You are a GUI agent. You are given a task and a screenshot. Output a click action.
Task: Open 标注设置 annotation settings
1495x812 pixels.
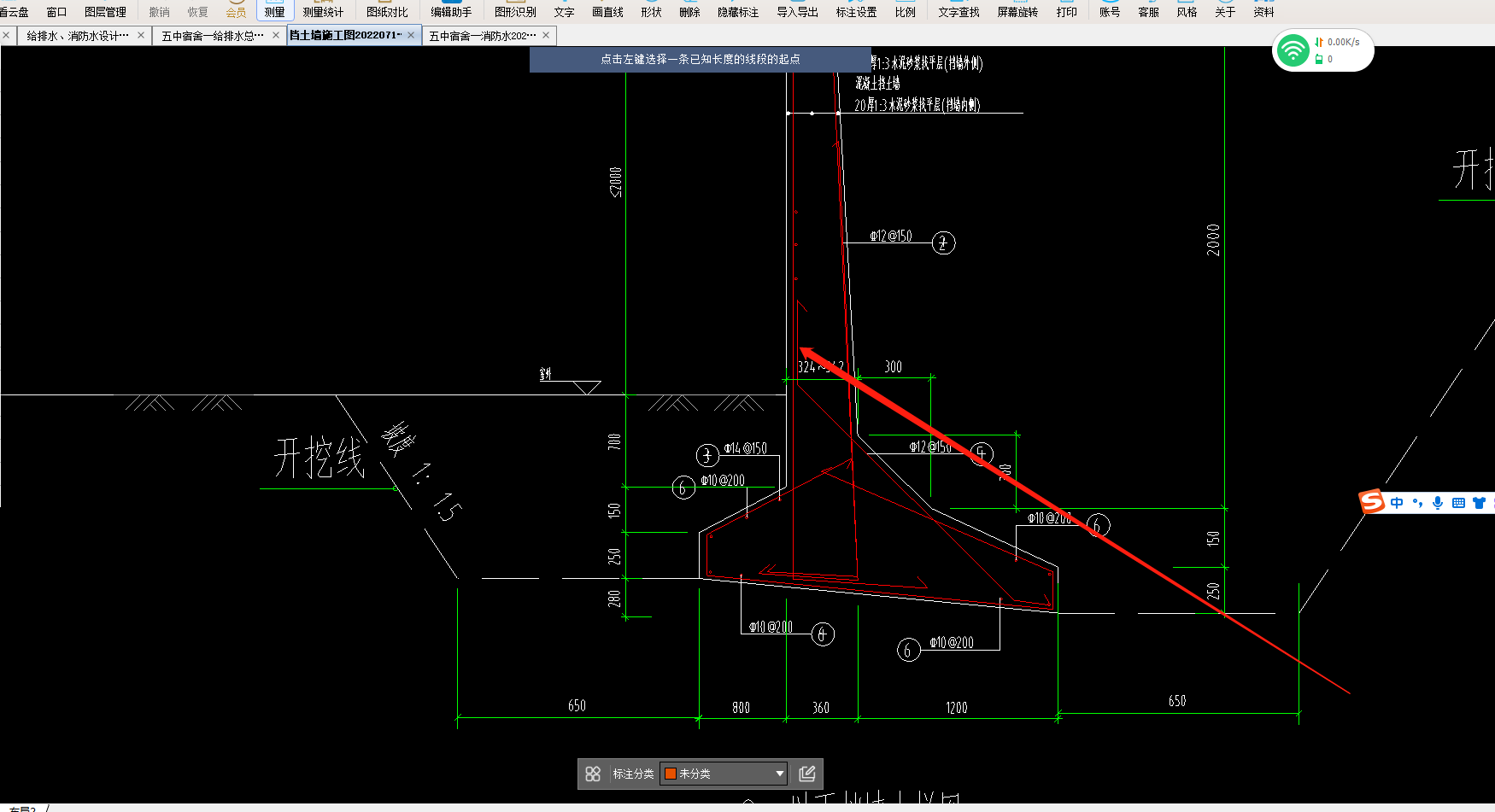click(856, 12)
